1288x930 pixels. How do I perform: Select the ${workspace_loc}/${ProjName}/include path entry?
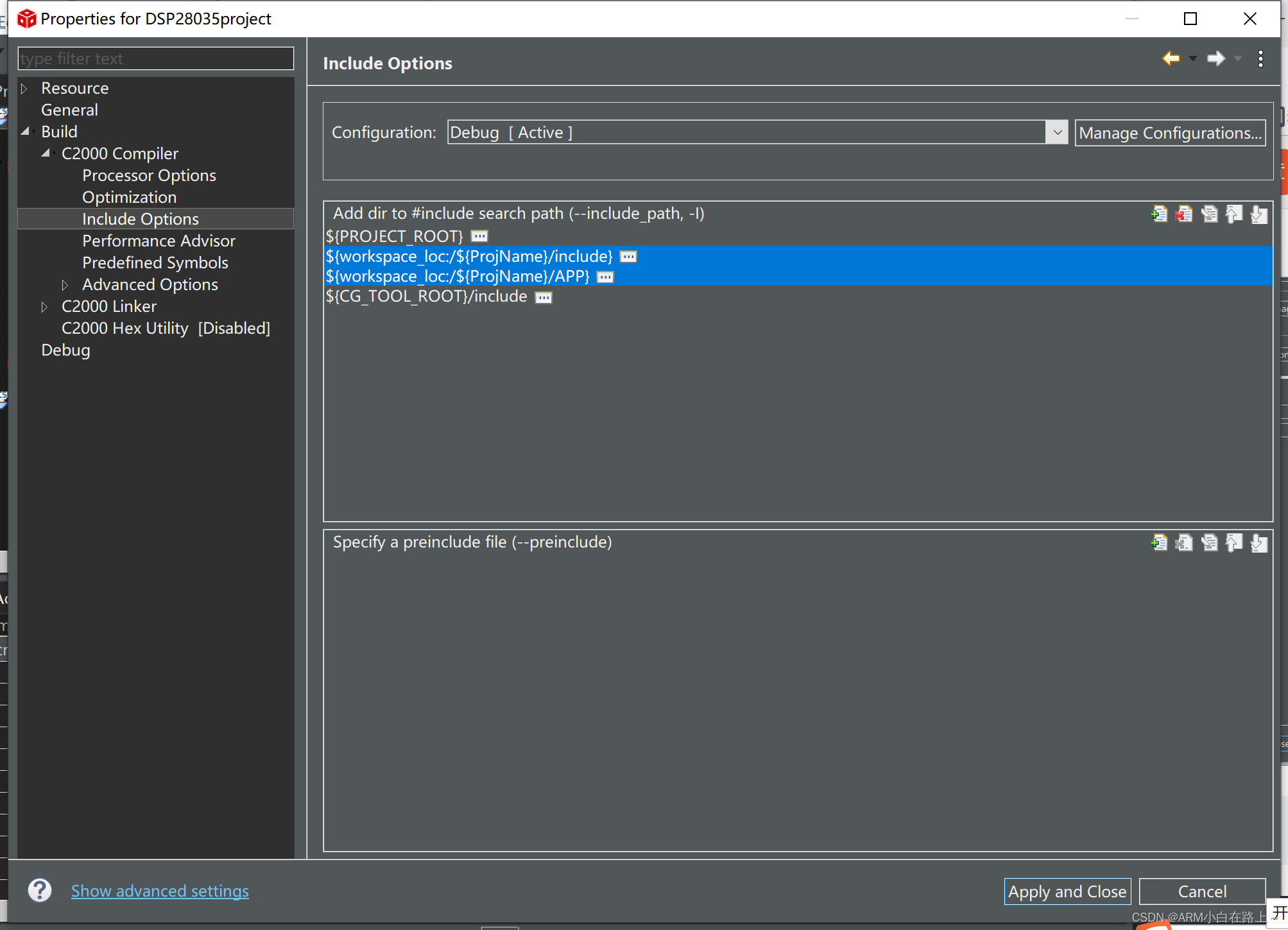pos(470,256)
